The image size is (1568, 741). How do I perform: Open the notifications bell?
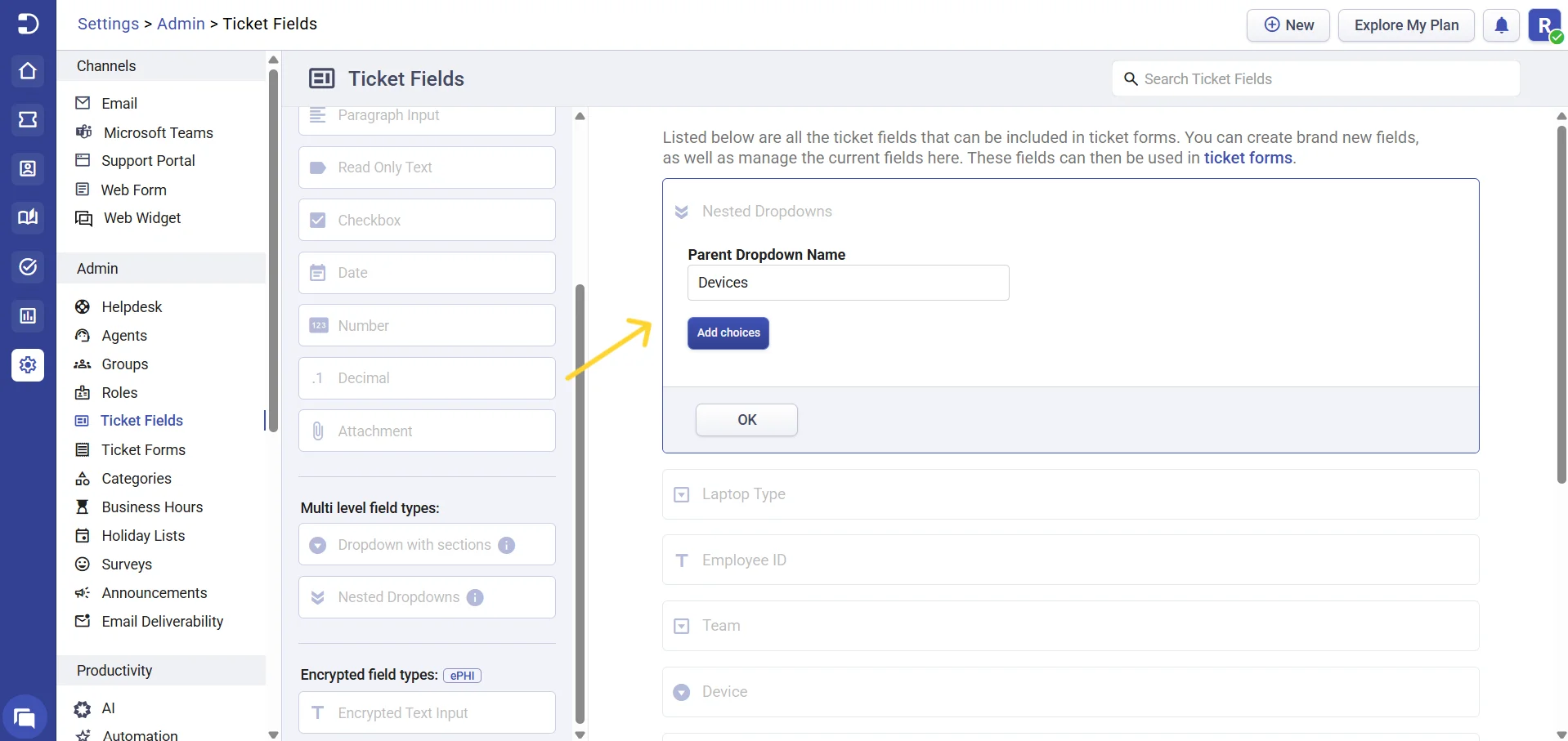point(1502,25)
